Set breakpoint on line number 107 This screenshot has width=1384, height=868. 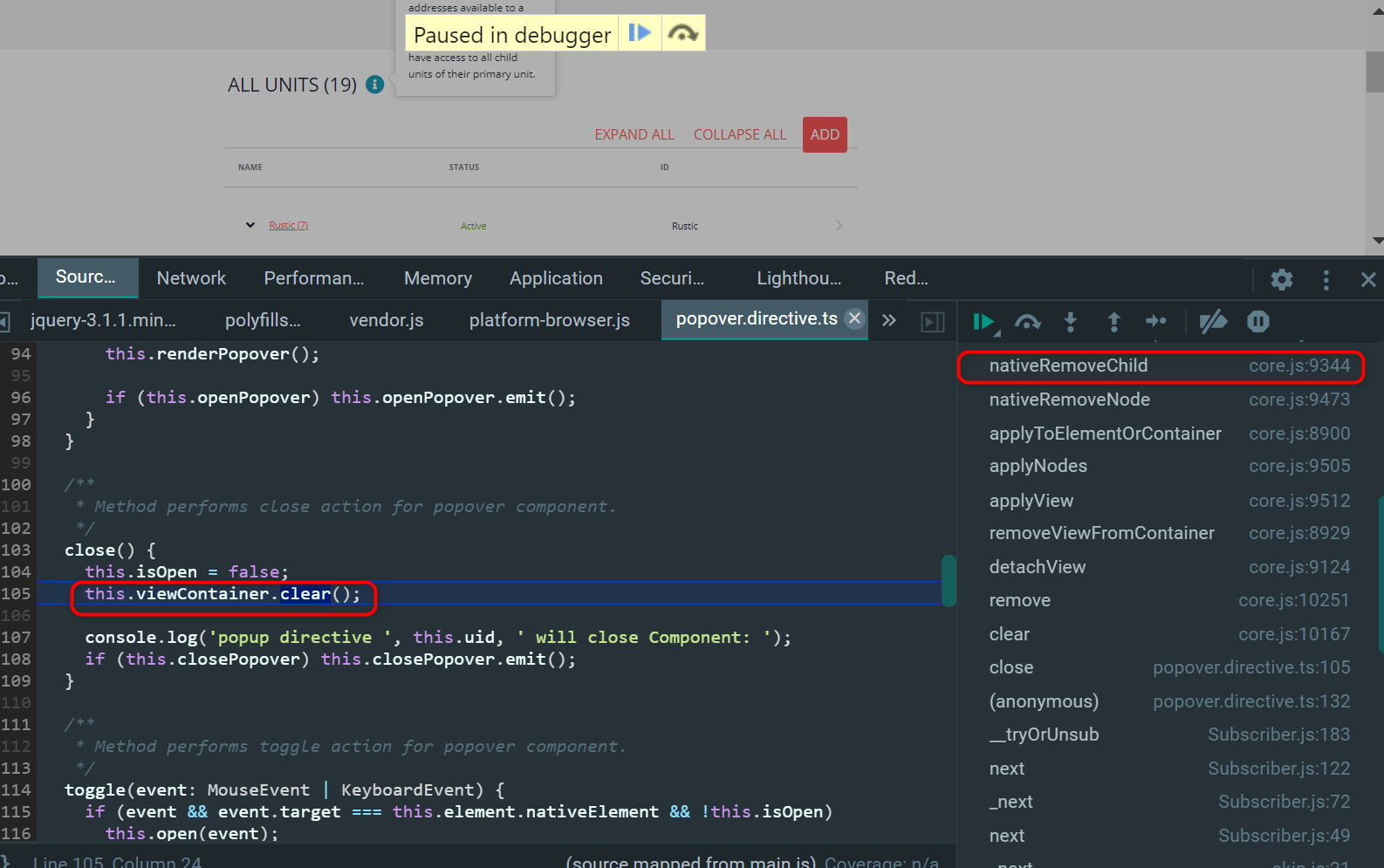pos(16,637)
